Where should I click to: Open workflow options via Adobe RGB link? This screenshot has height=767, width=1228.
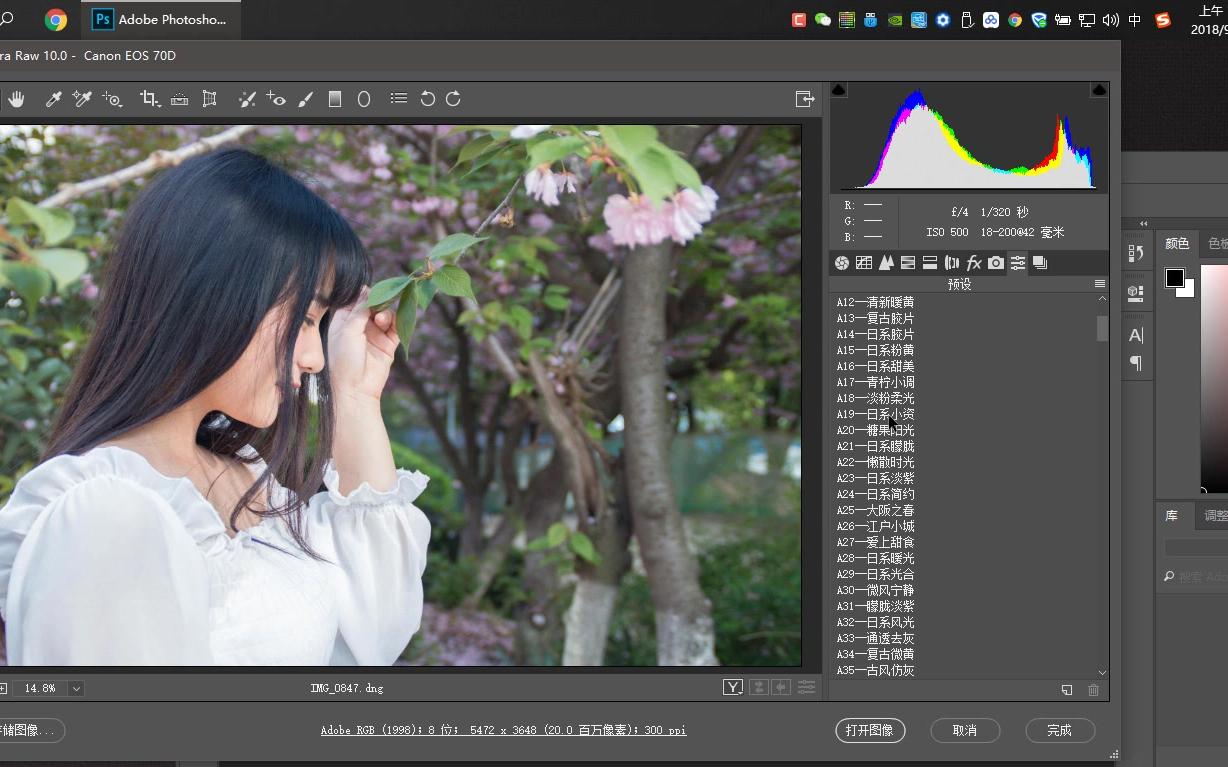click(500, 730)
